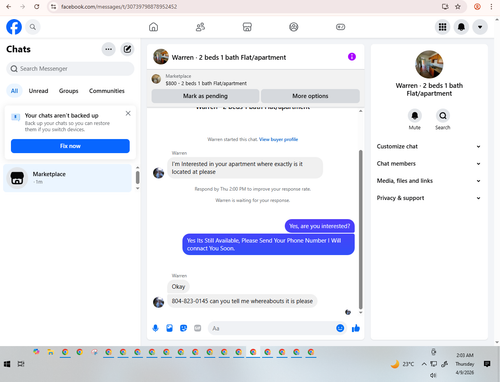Open the Friends icon in top navigation

(200, 27)
